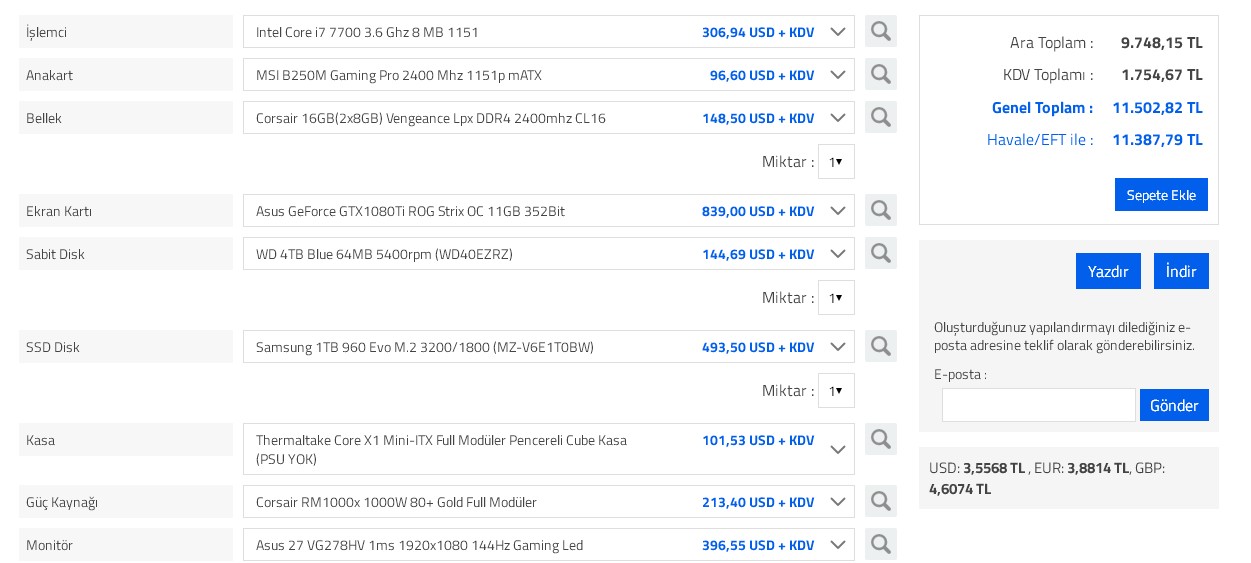Open Miktar quantity selector for SSD Disk
Image resolution: width=1251 pixels, height=563 pixels.
(x=836, y=391)
